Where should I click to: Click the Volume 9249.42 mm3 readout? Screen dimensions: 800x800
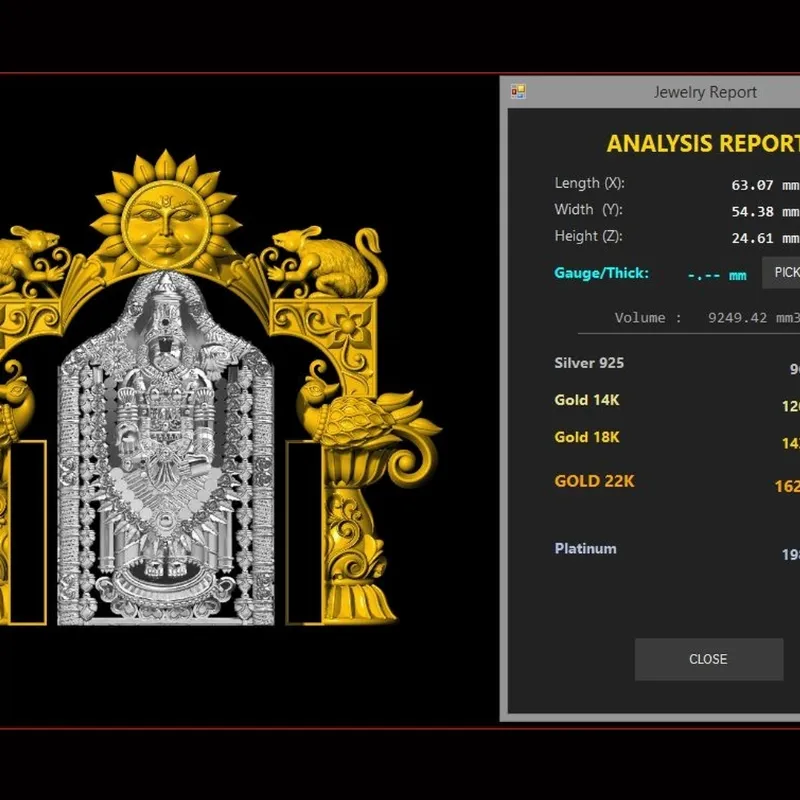707,318
